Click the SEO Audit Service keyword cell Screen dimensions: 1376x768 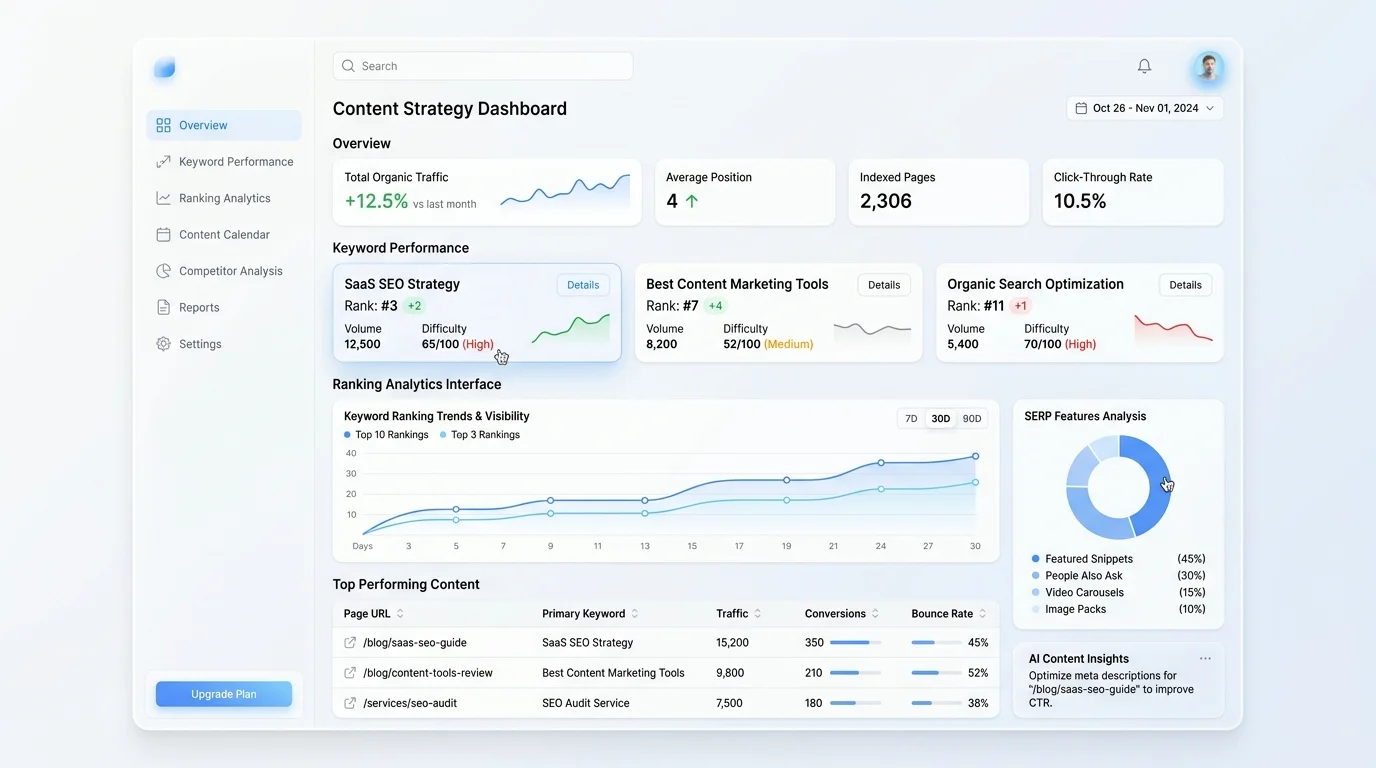586,703
